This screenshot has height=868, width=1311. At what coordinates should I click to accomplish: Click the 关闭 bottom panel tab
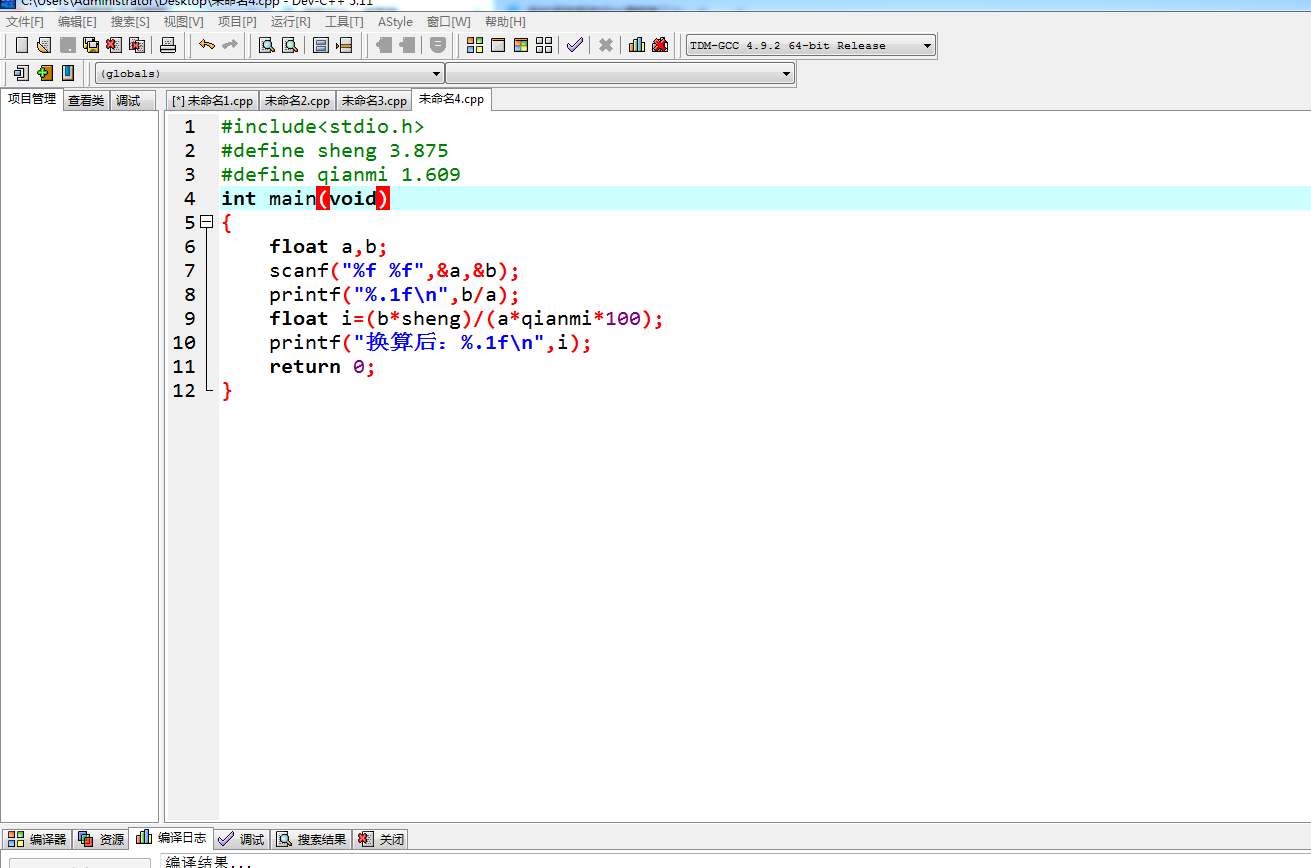(381, 839)
